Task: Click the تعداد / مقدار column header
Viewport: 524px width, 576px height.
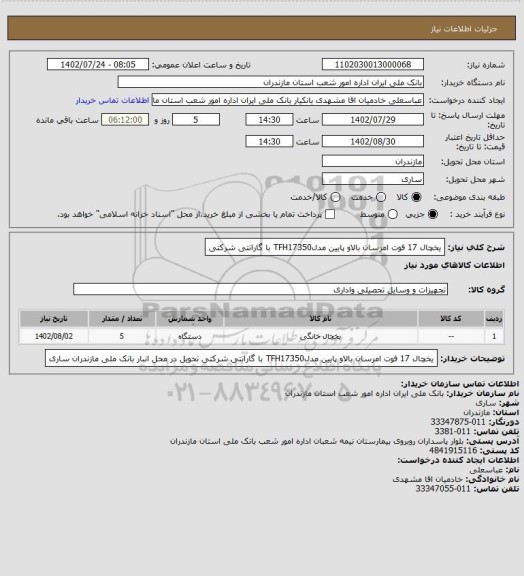Action: (x=122, y=318)
